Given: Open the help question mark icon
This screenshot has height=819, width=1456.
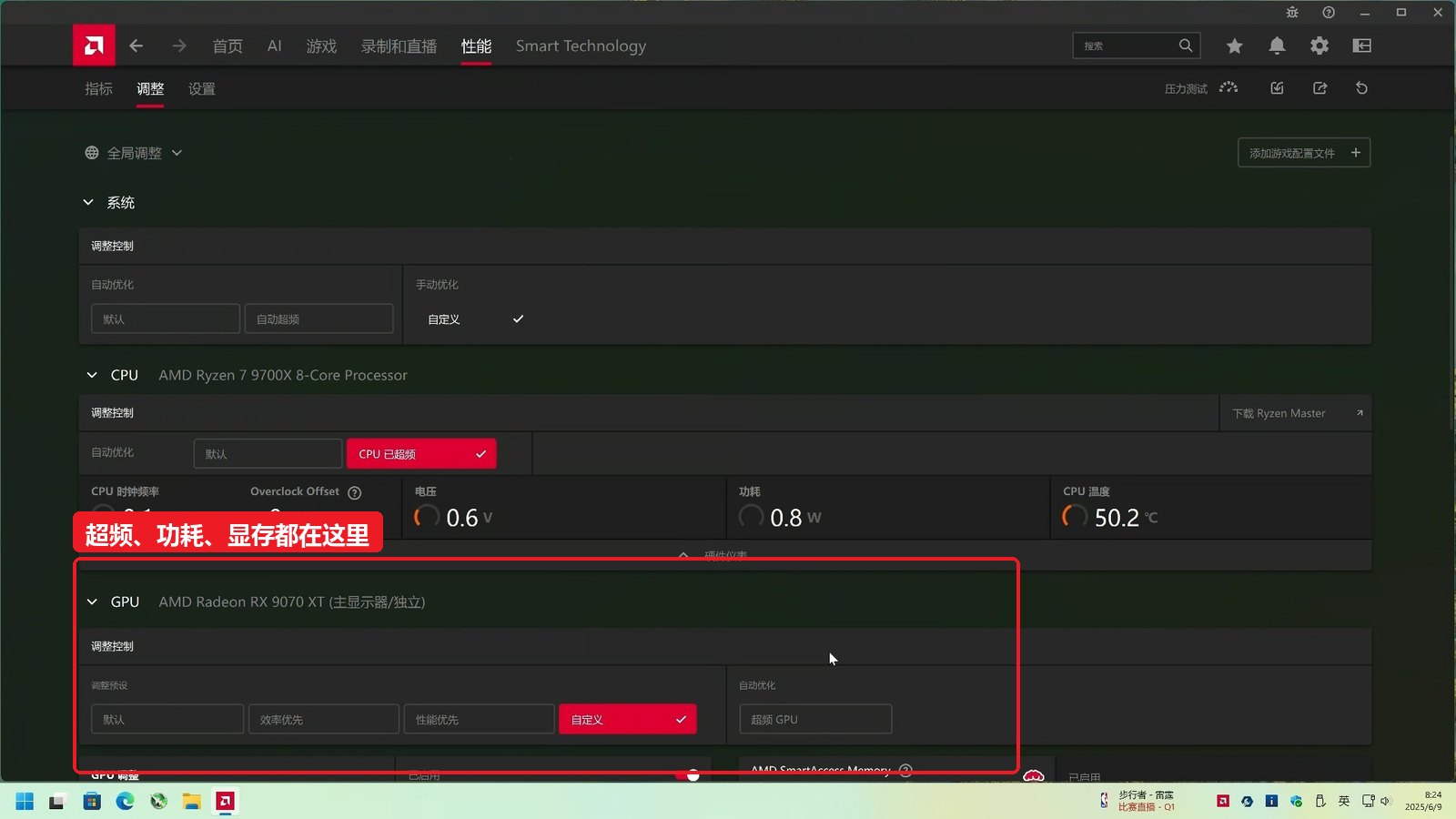Looking at the screenshot, I should (x=1329, y=13).
